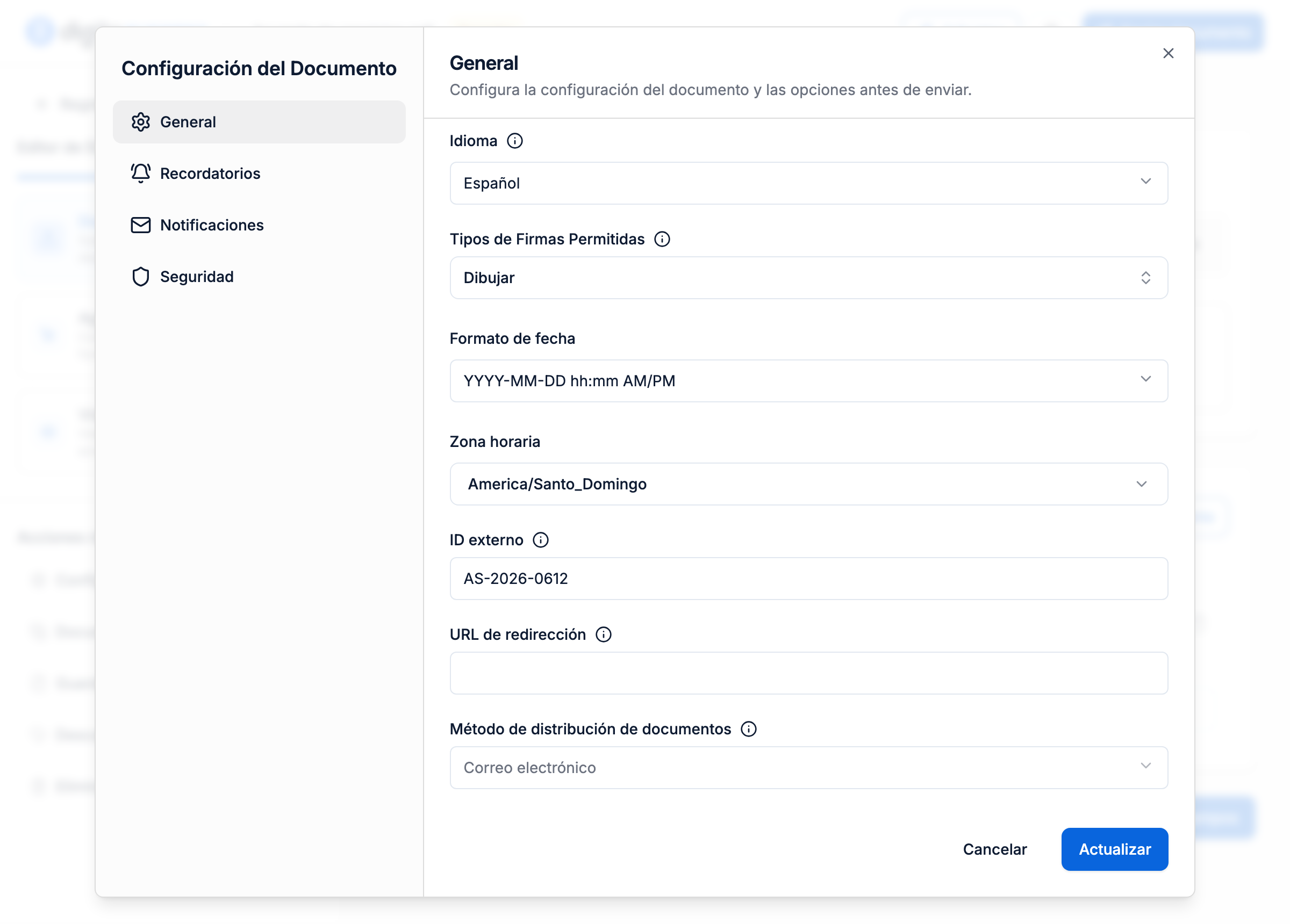Screen dimensions: 1290x924
Task: Click the chevron in the Español field
Action: tap(1146, 182)
